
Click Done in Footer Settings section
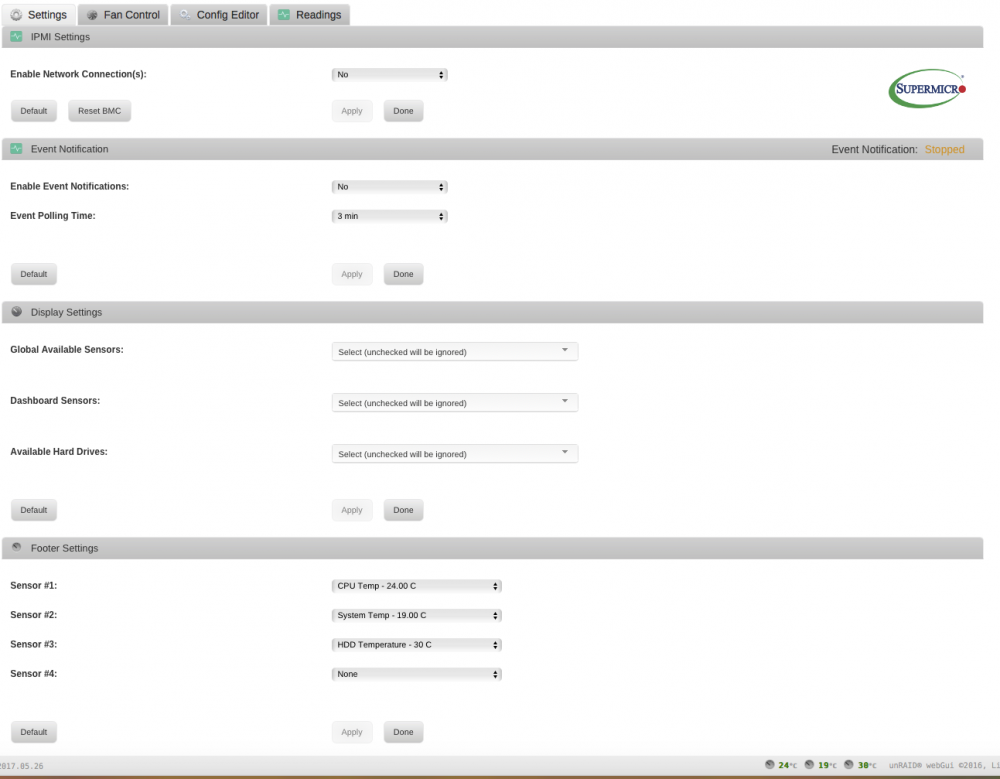tap(403, 732)
